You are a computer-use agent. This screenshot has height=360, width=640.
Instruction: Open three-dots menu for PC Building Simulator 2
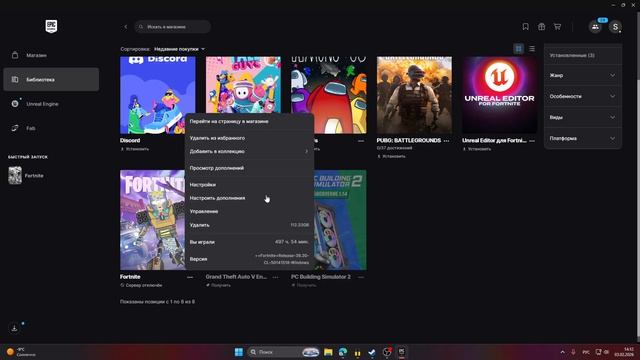tap(361, 277)
